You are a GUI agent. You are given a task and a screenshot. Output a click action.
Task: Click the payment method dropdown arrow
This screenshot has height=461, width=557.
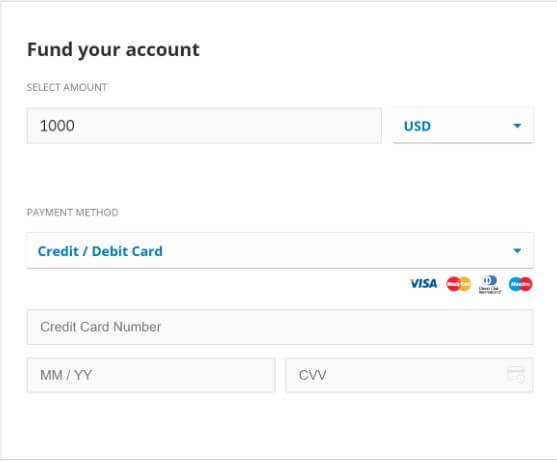(x=517, y=251)
